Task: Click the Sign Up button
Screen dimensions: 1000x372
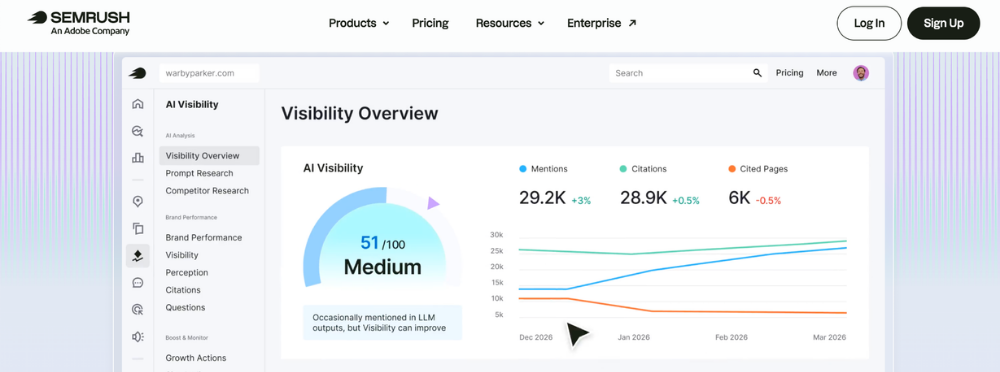Action: (x=943, y=23)
